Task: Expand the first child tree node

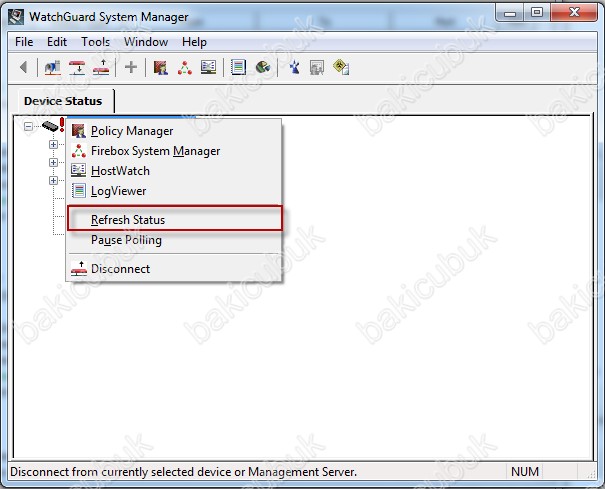Action: pos(53,145)
